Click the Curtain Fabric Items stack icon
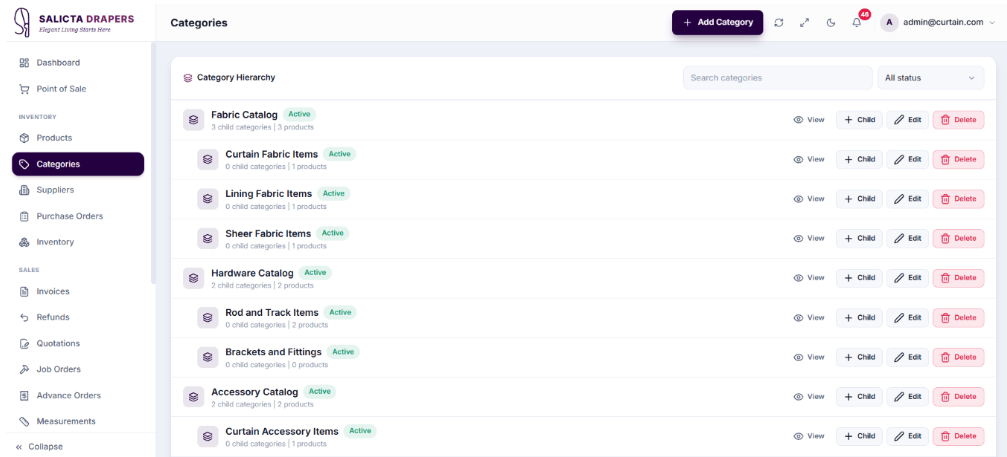1007x457 pixels. 207,159
